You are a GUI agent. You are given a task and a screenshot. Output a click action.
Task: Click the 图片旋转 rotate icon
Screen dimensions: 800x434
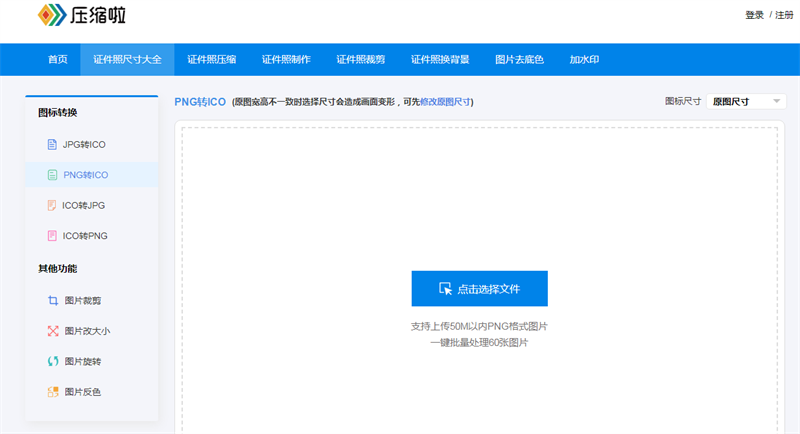pyautogui.click(x=53, y=361)
